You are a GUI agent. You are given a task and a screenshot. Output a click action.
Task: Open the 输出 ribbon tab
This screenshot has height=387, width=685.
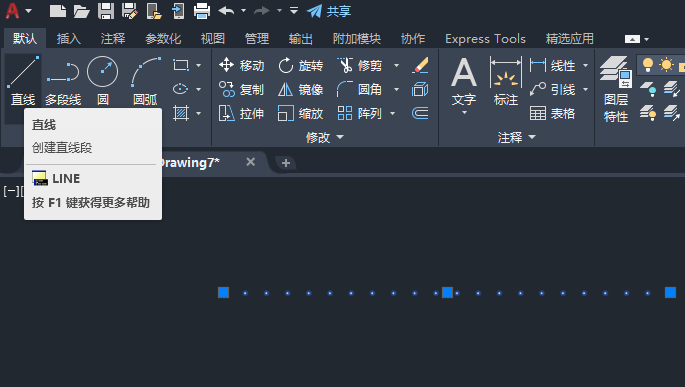point(301,38)
